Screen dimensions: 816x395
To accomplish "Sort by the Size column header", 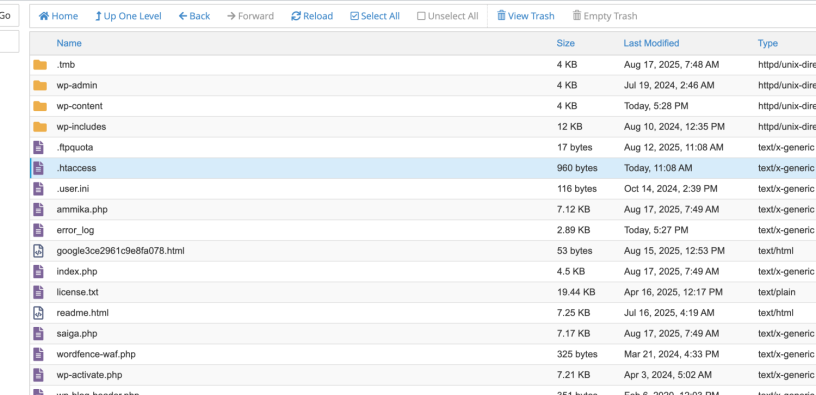I will coord(566,43).
